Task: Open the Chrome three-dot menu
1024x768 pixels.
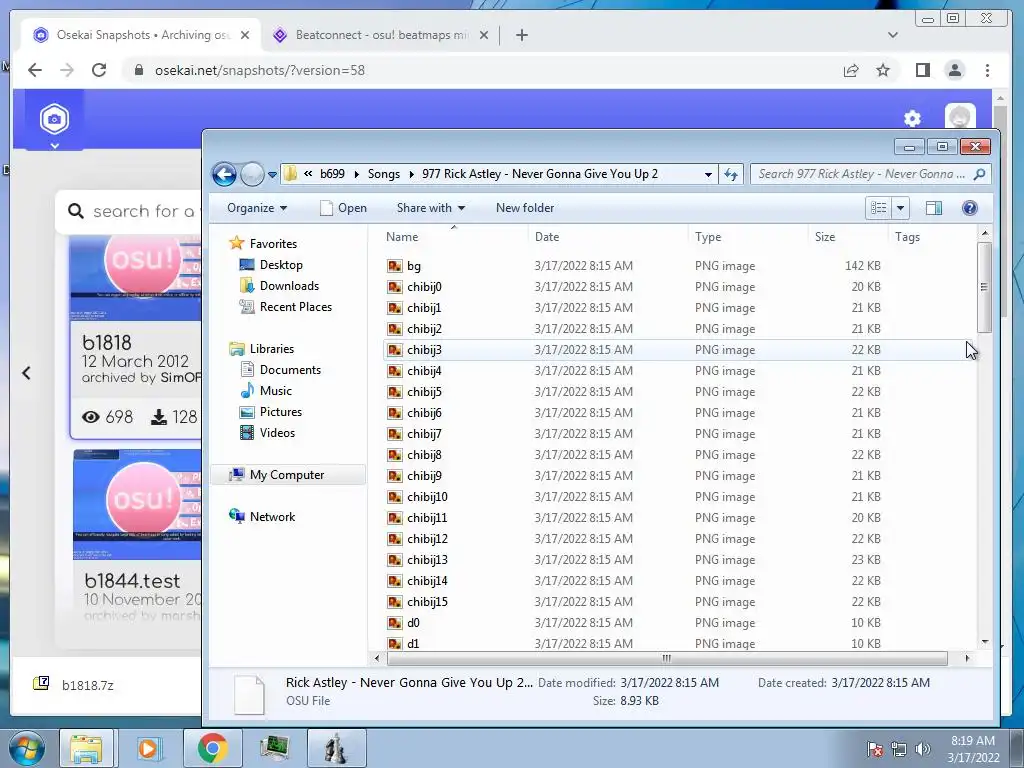Action: [987, 70]
